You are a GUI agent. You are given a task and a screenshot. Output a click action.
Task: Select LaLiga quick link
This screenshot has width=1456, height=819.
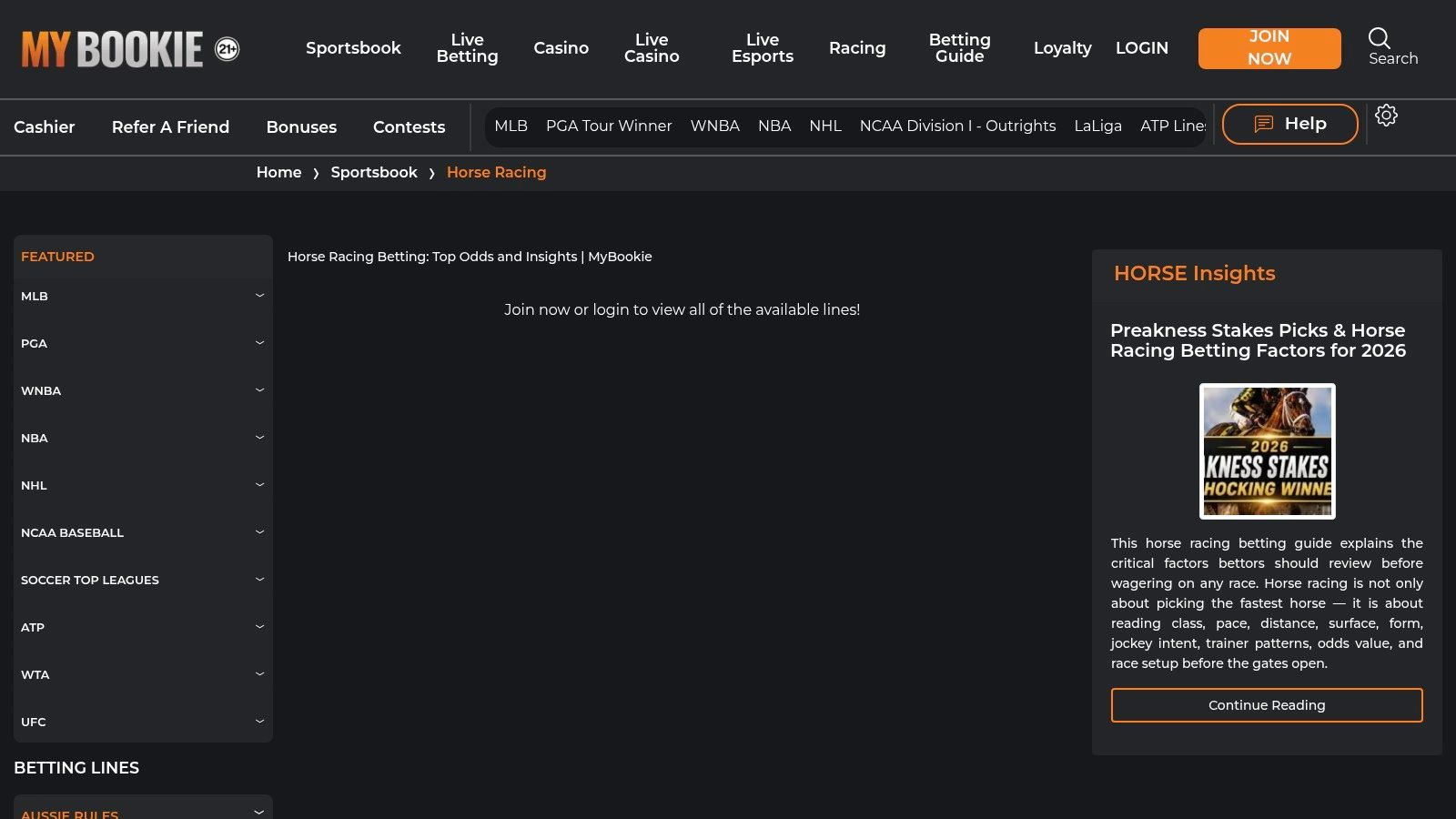click(1097, 126)
